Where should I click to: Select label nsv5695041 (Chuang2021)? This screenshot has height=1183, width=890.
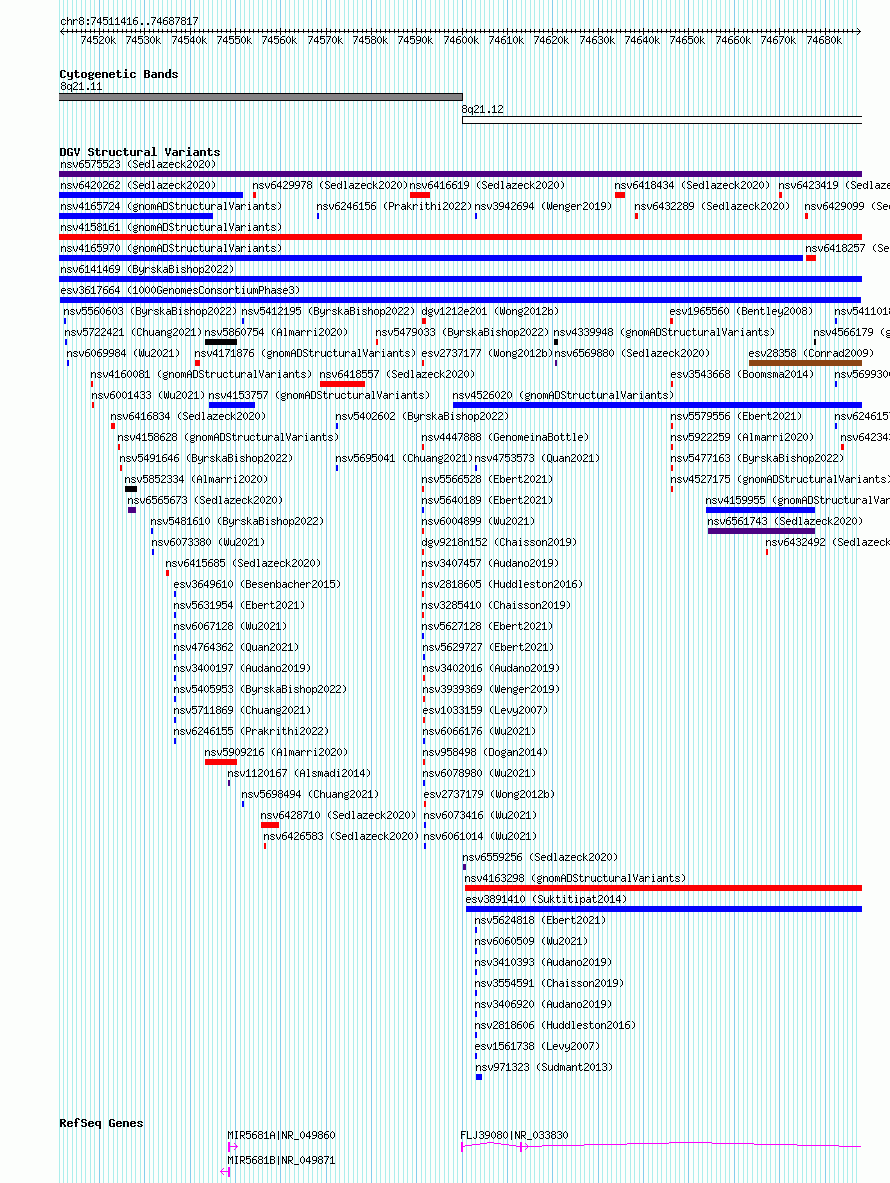pos(404,459)
